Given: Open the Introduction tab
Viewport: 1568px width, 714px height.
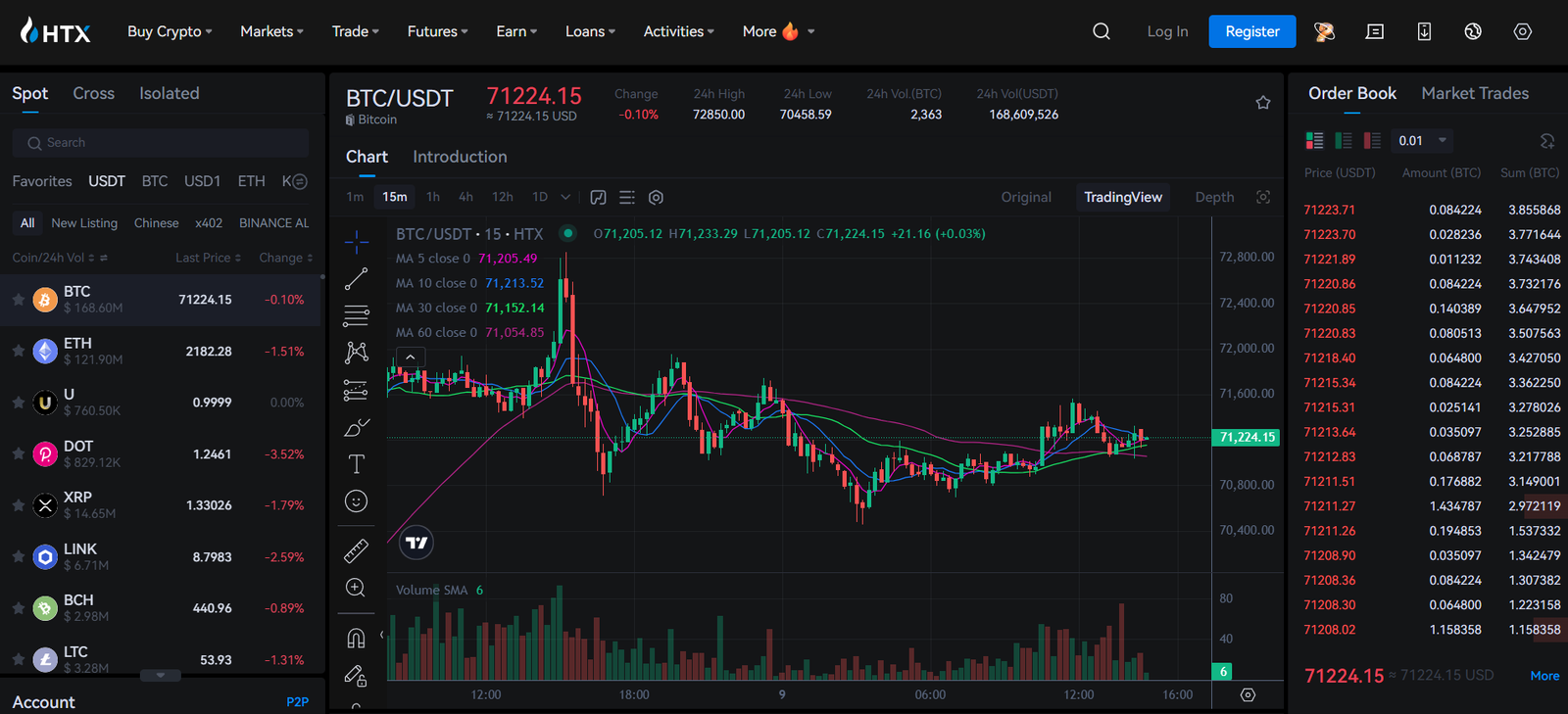Looking at the screenshot, I should click(460, 157).
